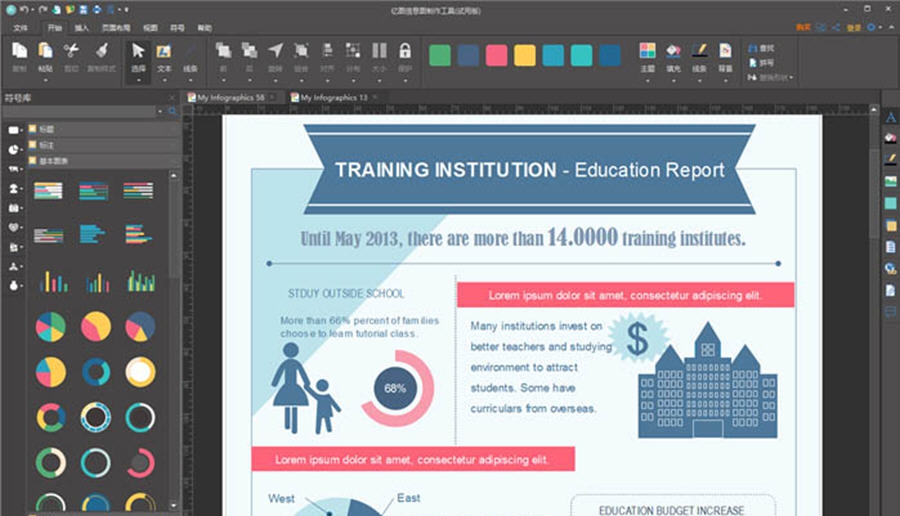900x516 pixels.
Task: Expand the dropdown under Theme
Action: 647,80
